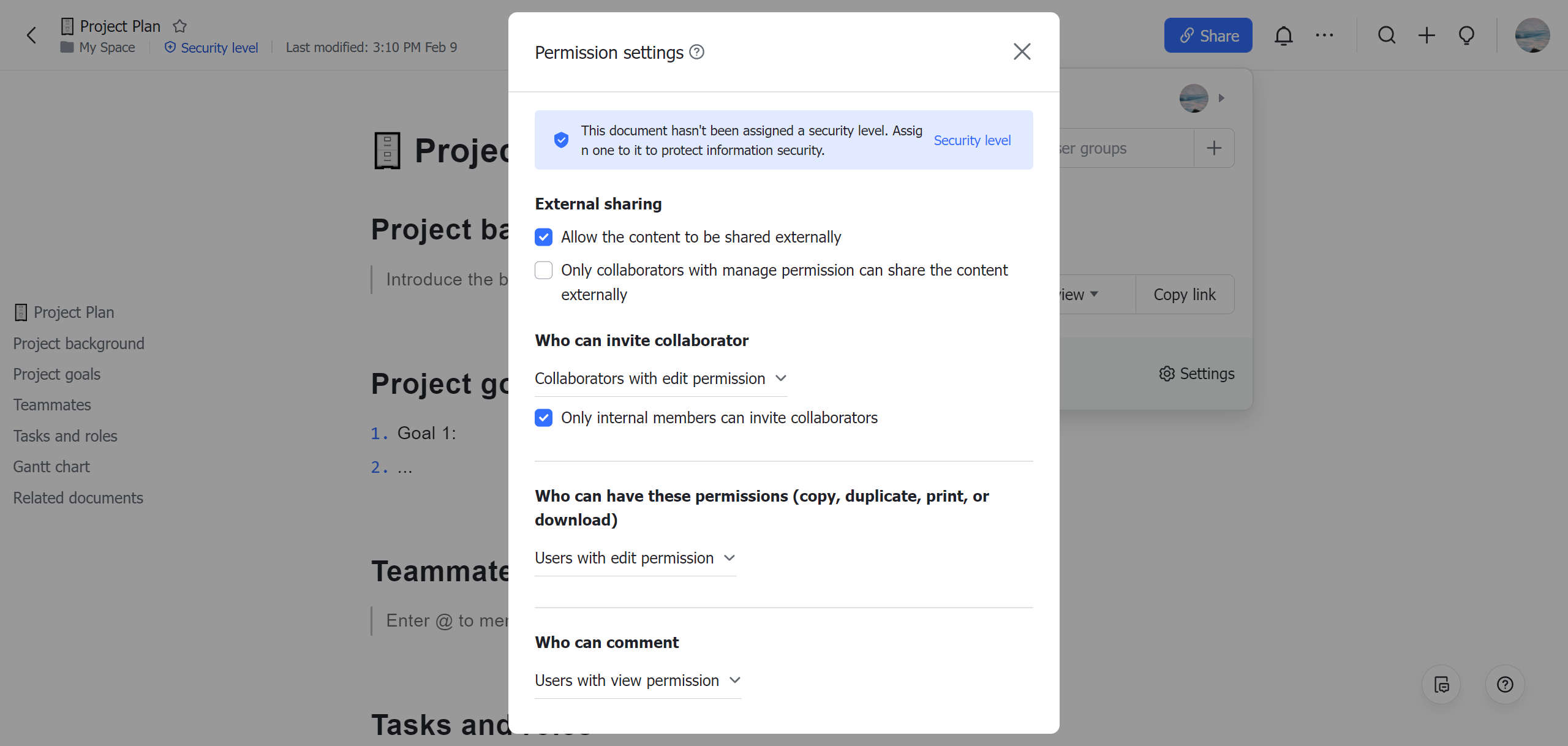Toggle Allow content shared externally checkbox
Screen dimensions: 1568x746
click(544, 237)
